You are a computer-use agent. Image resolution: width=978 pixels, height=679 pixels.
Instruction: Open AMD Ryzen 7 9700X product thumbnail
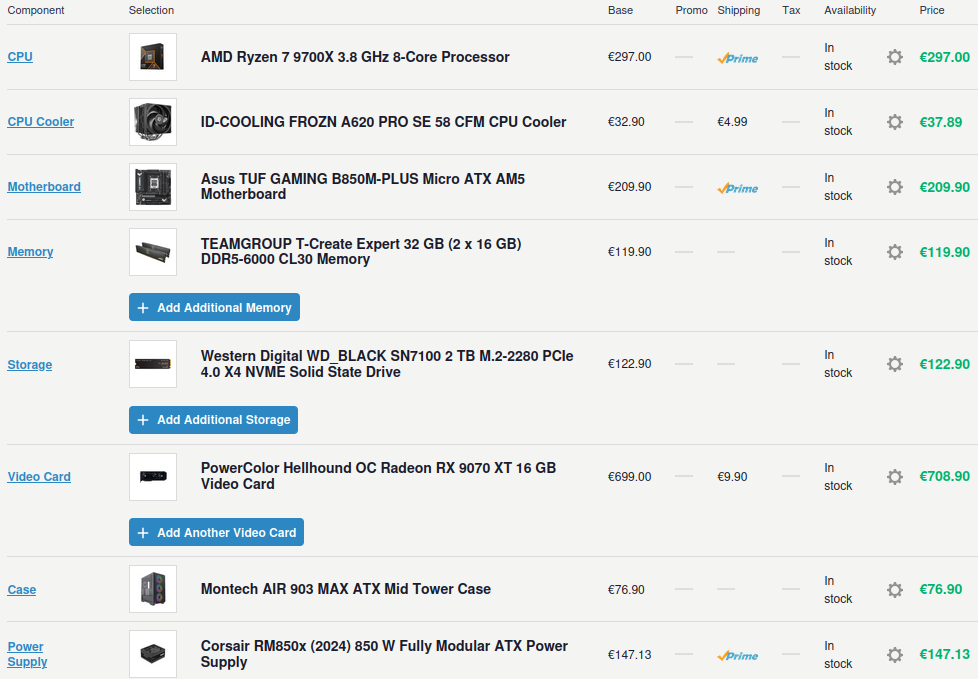pos(153,57)
